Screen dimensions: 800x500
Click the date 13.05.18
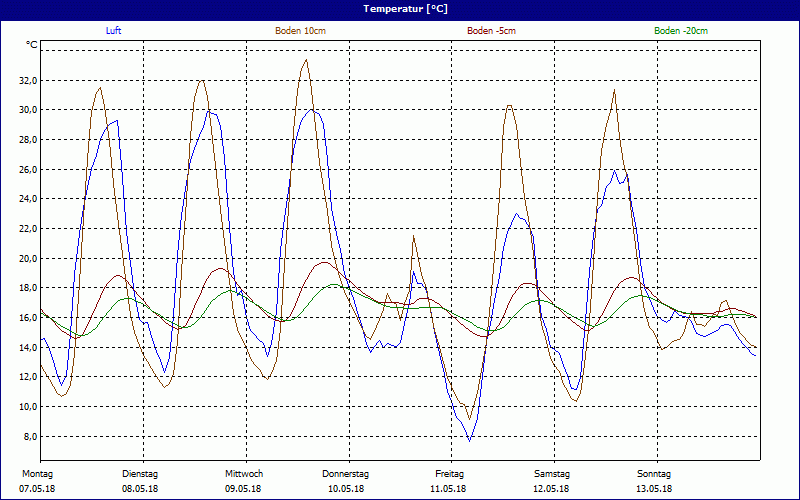coord(654,489)
